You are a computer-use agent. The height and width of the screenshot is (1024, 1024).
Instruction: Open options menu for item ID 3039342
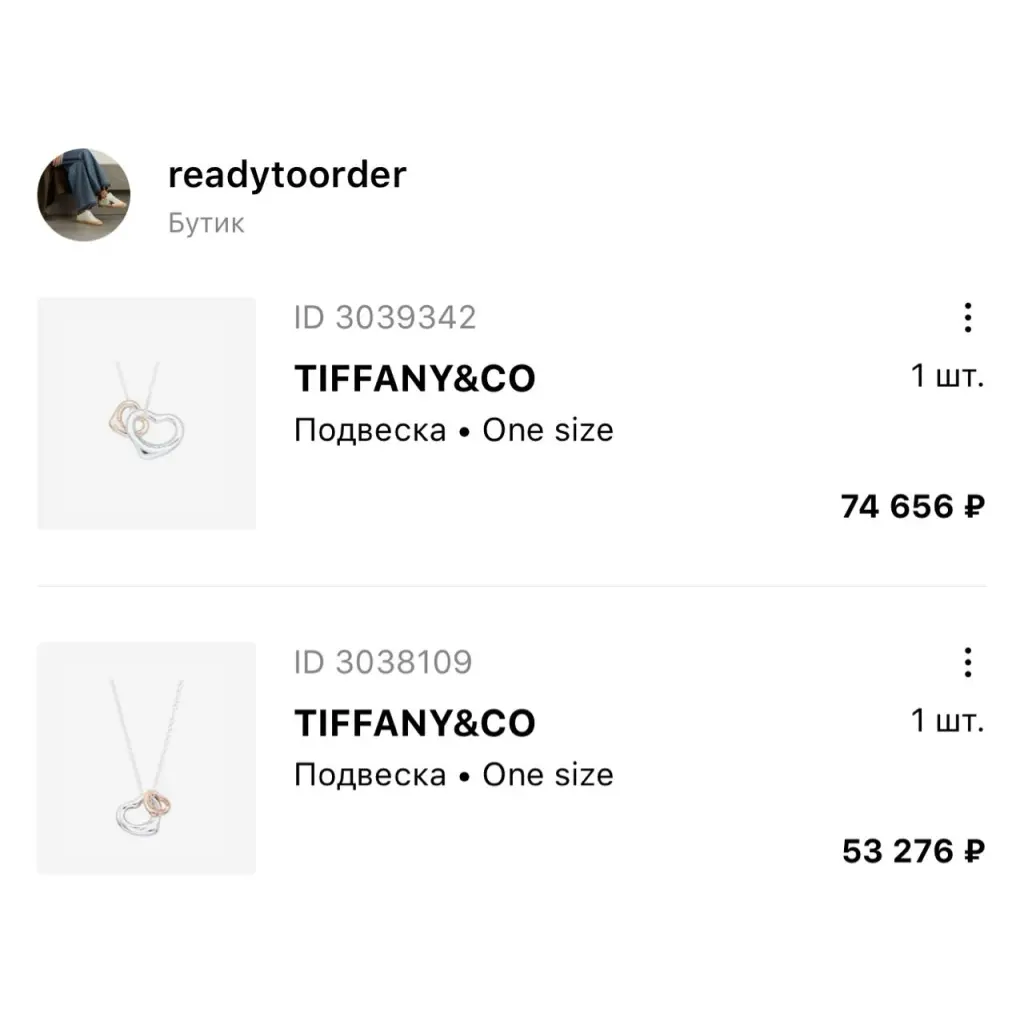point(967,317)
